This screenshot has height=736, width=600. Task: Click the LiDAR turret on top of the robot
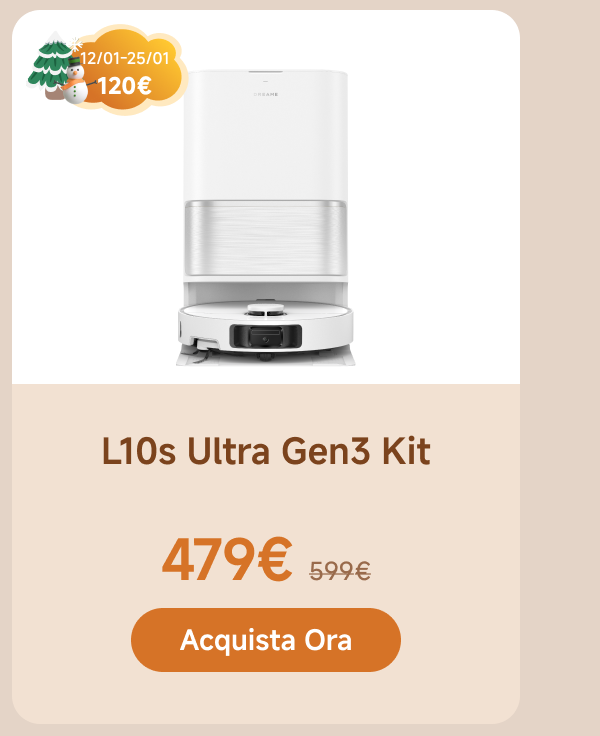pyautogui.click(x=266, y=309)
